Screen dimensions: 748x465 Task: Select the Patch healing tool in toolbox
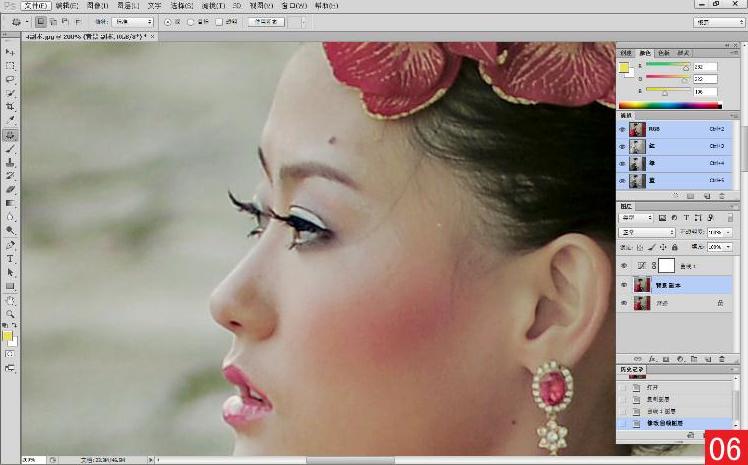click(x=10, y=135)
